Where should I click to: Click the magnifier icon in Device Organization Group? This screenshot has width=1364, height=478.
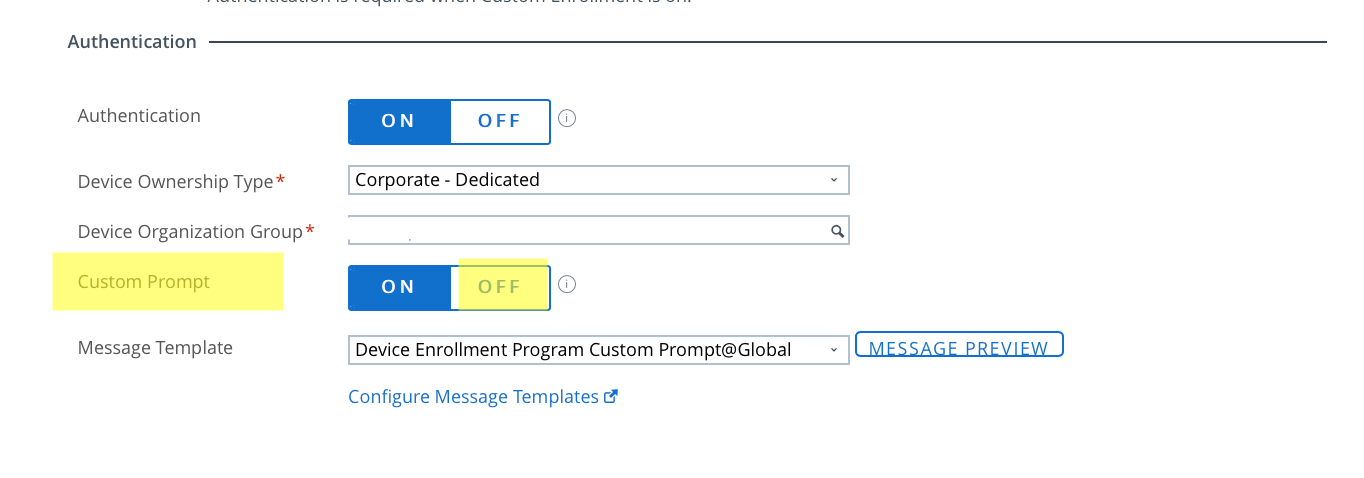click(x=837, y=231)
